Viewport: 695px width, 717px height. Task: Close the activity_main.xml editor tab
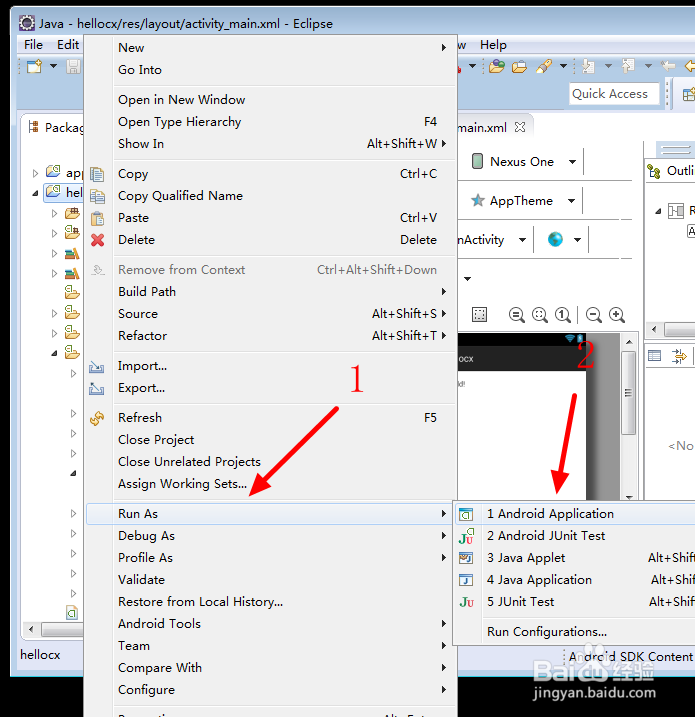tap(520, 127)
